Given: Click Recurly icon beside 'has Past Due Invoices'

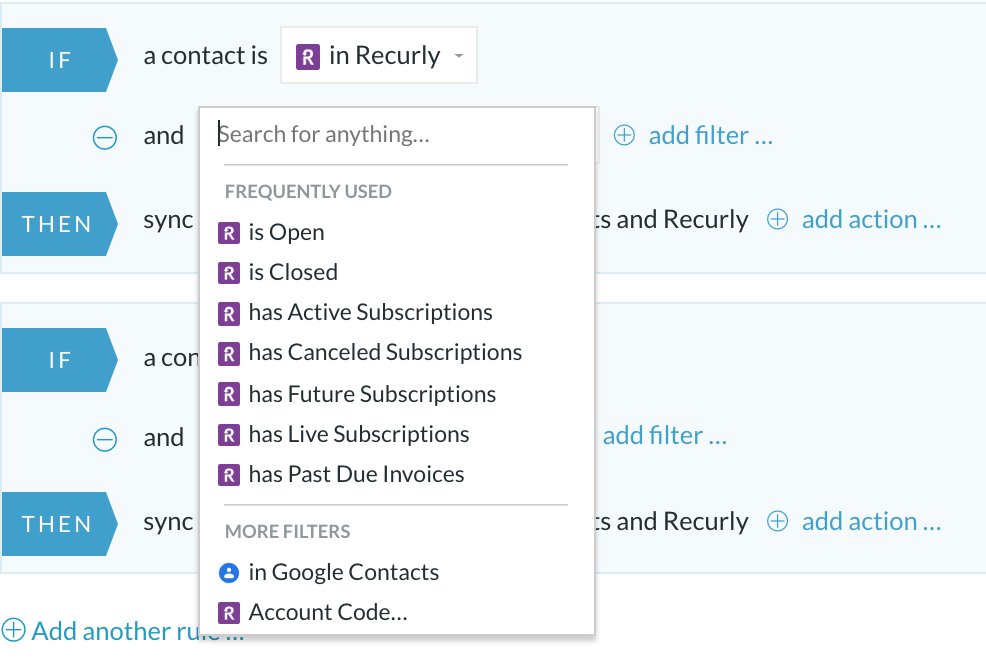Looking at the screenshot, I should [x=229, y=475].
